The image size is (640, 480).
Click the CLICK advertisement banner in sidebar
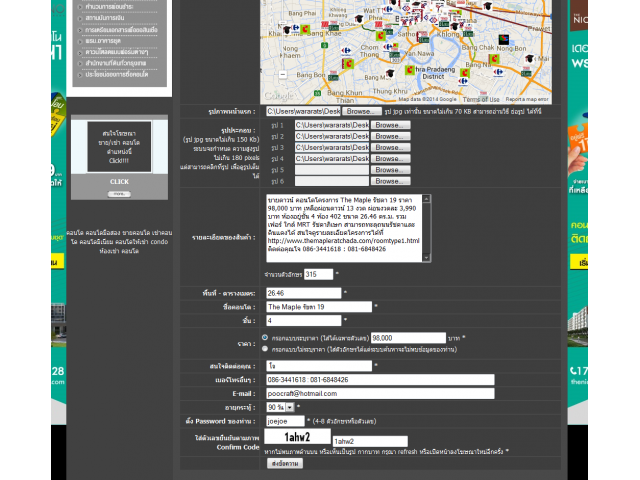[119, 160]
